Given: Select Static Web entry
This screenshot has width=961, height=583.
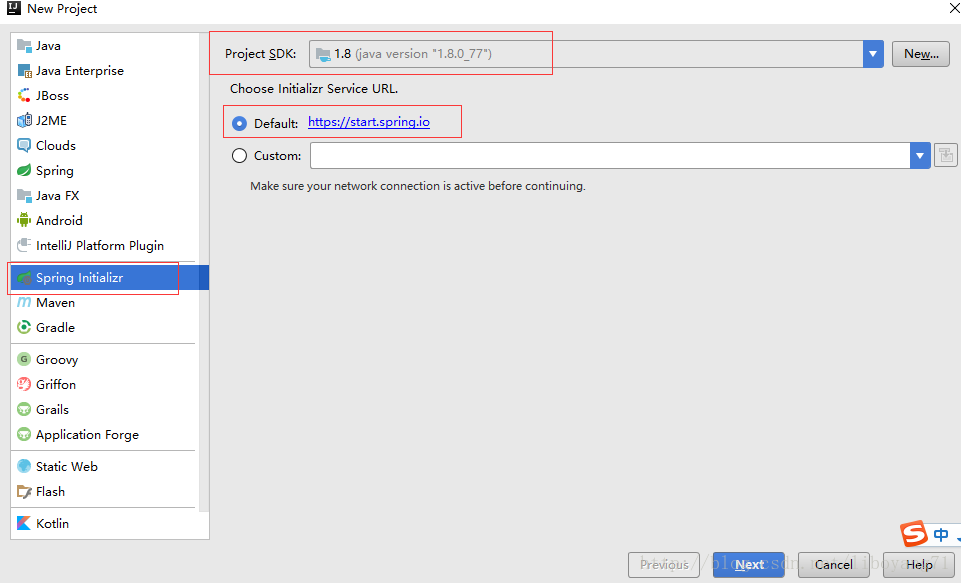Looking at the screenshot, I should pos(105,467).
